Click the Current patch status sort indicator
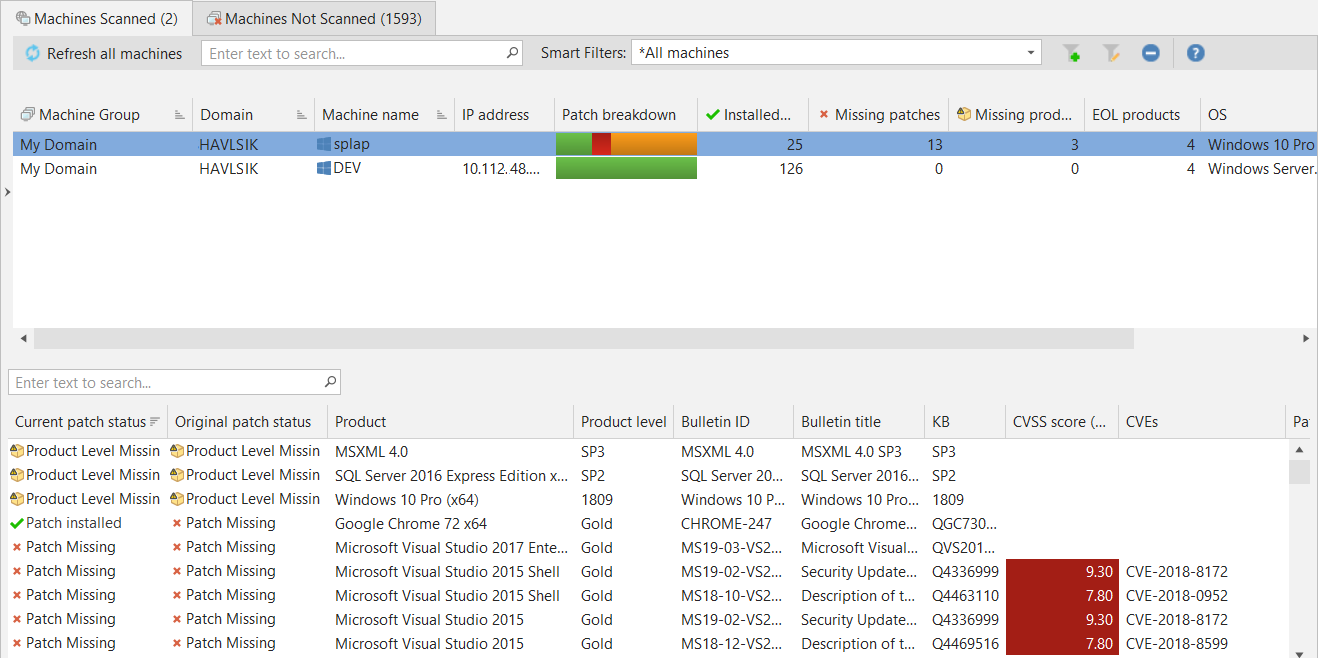Screen dimensions: 1318x658 [155, 422]
